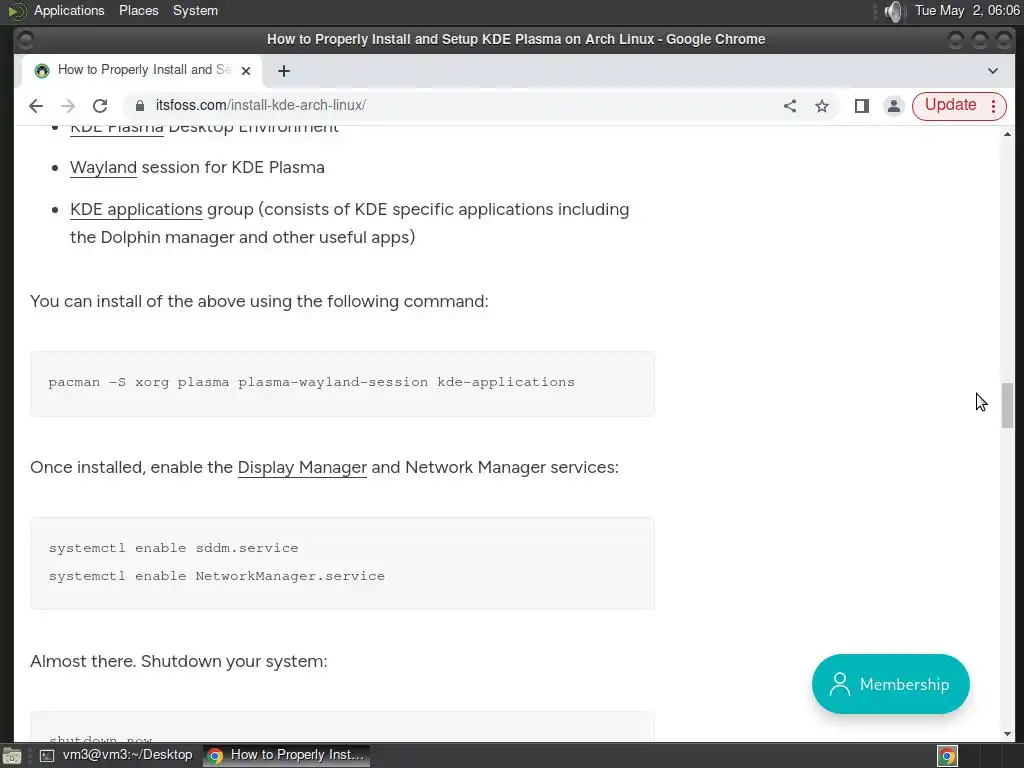
Task: Click the address bar URL
Action: [261, 105]
